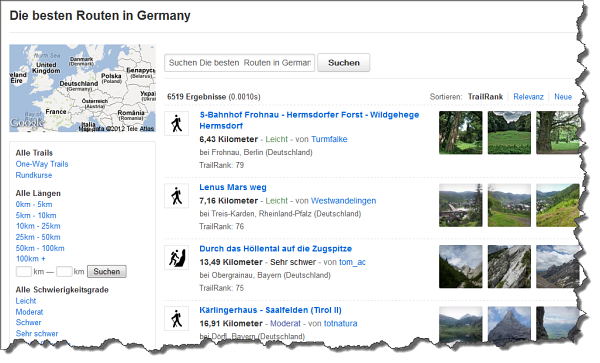Sort results by Neue
Screen dimensions: 600x363
tap(563, 97)
